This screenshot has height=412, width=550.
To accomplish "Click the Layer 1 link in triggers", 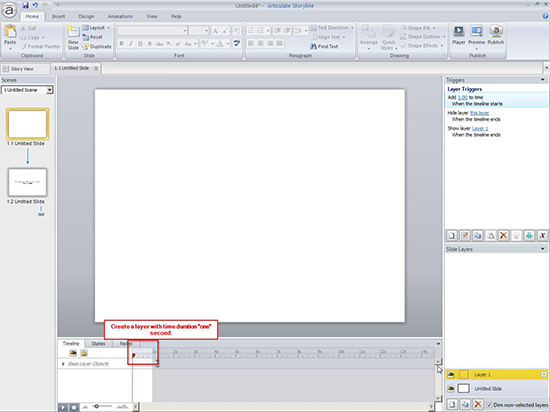I will tap(480, 128).
